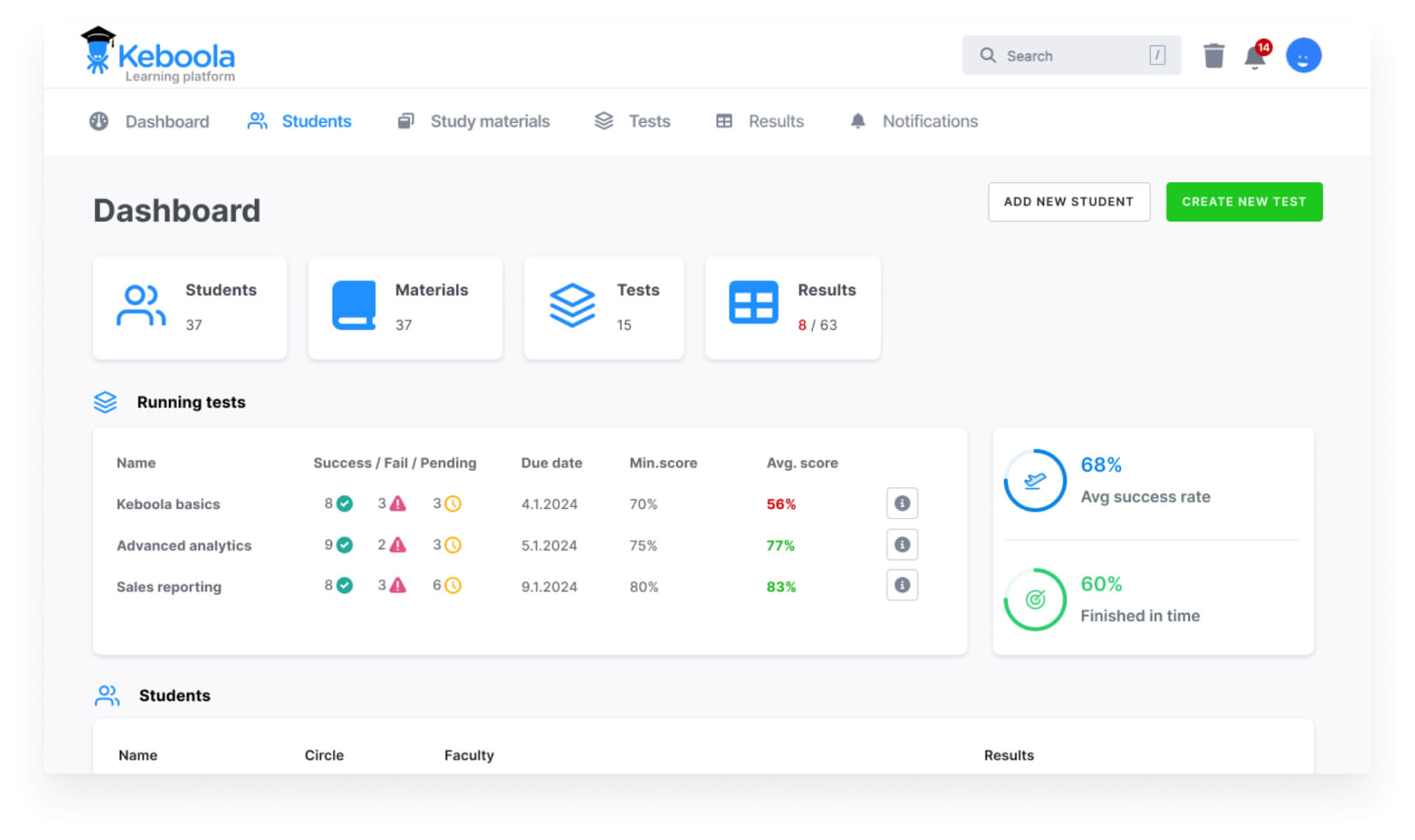Click the search magnifier icon
The image size is (1415, 840).
click(988, 55)
